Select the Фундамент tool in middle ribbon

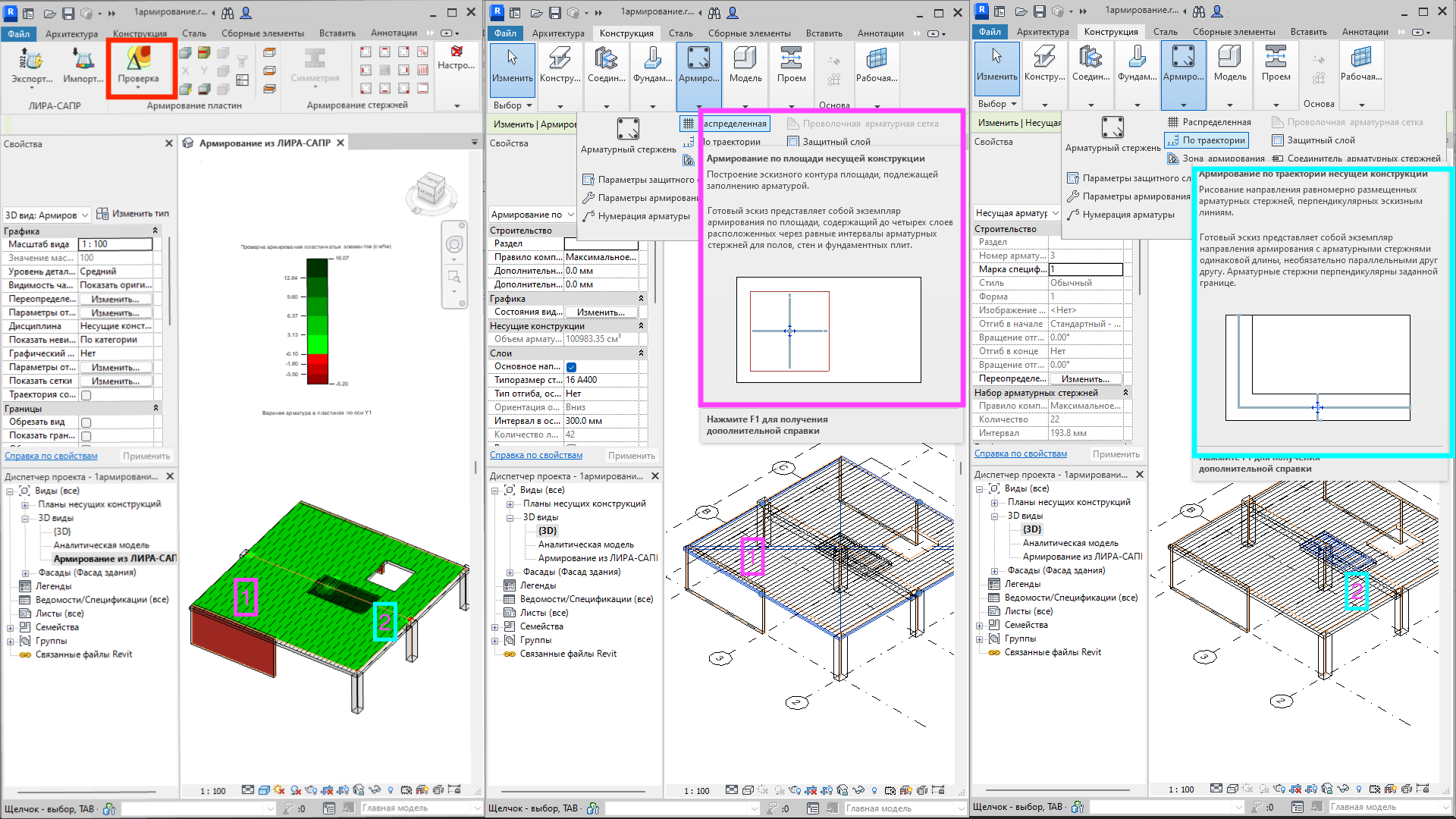click(652, 60)
